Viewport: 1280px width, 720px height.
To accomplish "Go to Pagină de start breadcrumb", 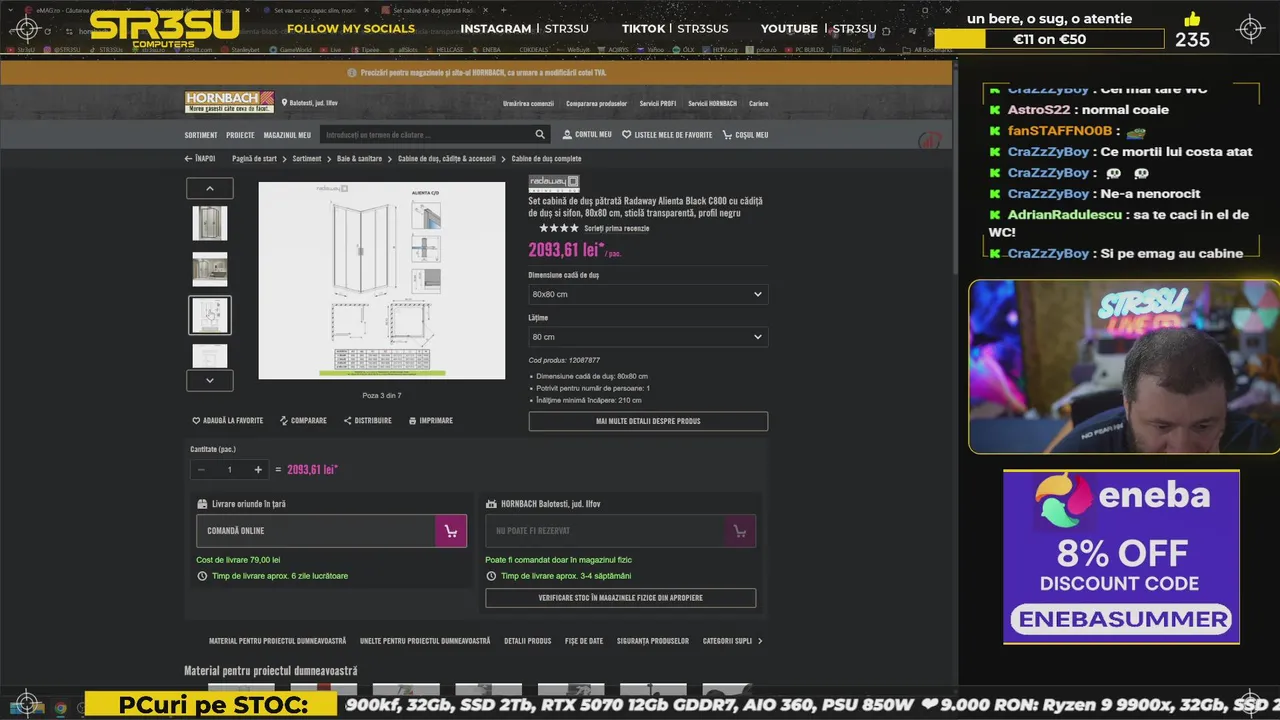I will pos(254,158).
